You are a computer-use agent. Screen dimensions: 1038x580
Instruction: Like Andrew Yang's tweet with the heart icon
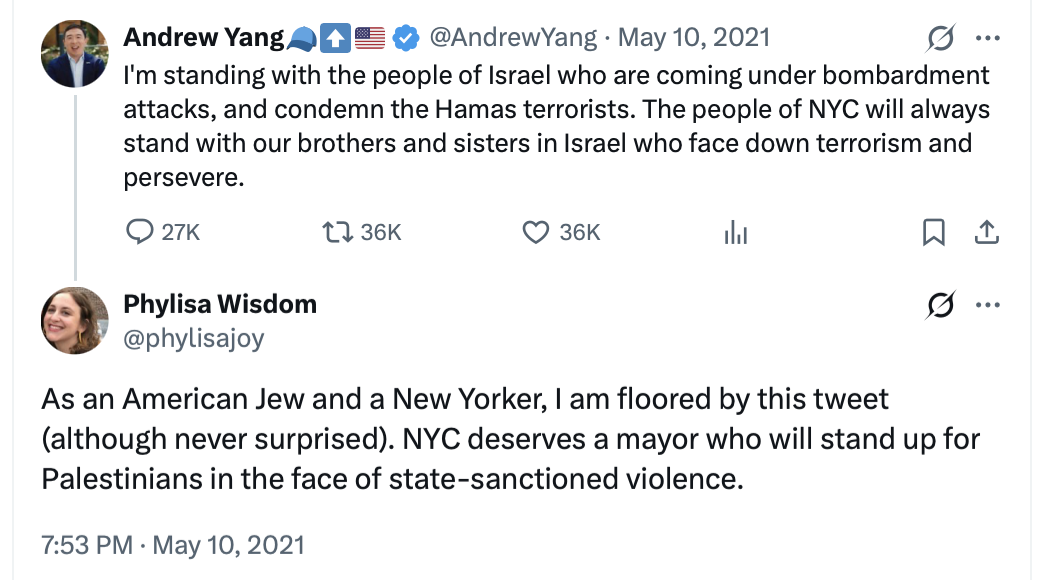pos(537,232)
